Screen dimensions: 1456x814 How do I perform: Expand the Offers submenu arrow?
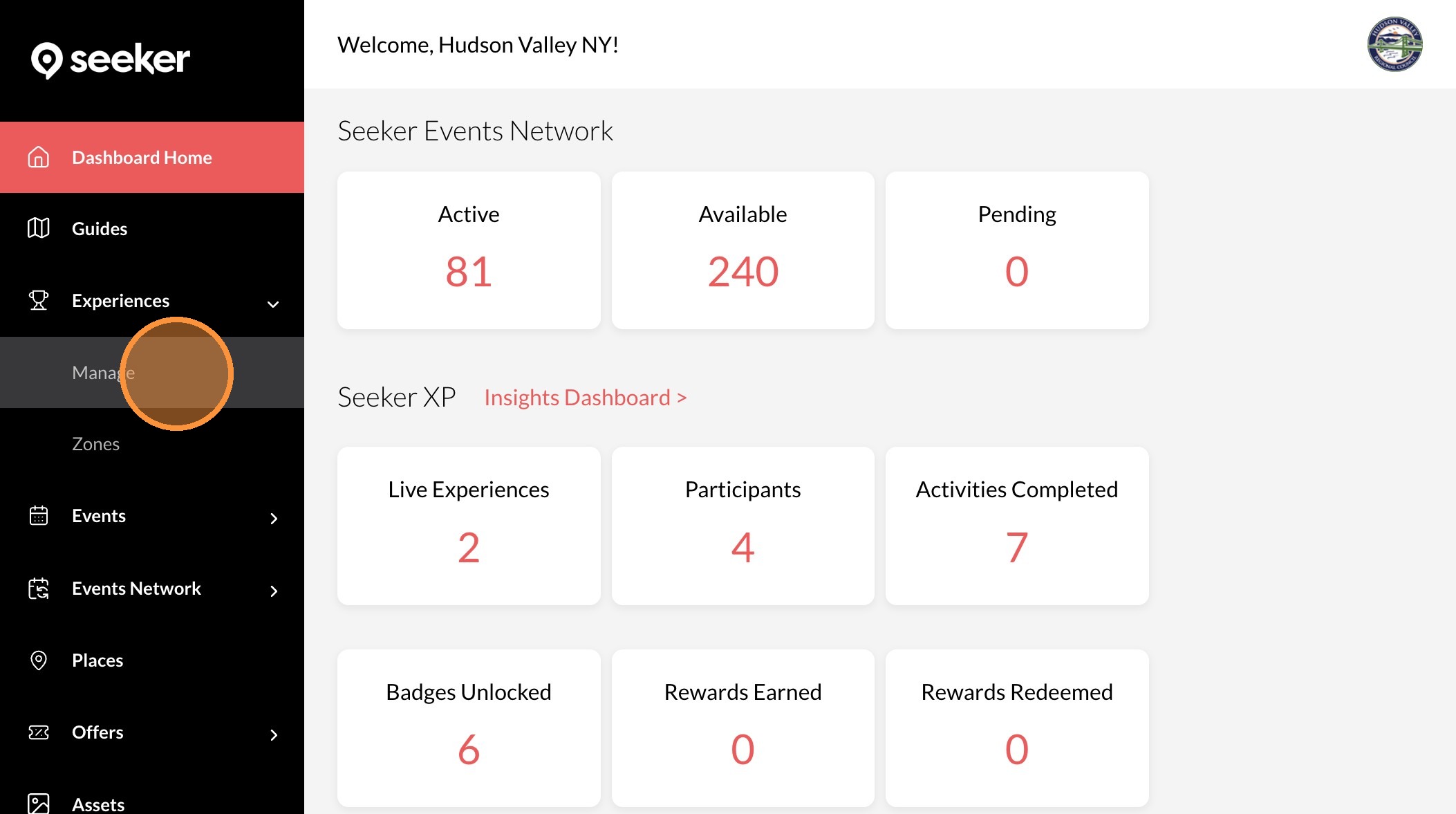274,735
